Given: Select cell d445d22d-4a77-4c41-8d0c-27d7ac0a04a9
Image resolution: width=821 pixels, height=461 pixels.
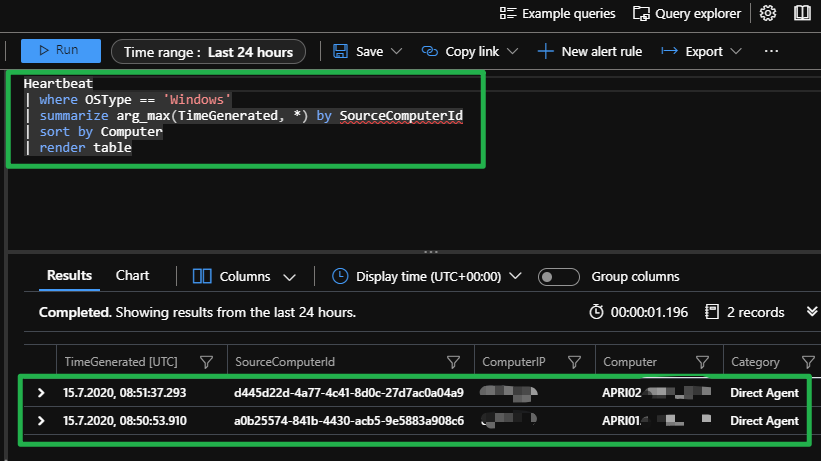Looking at the screenshot, I should click(349, 392).
